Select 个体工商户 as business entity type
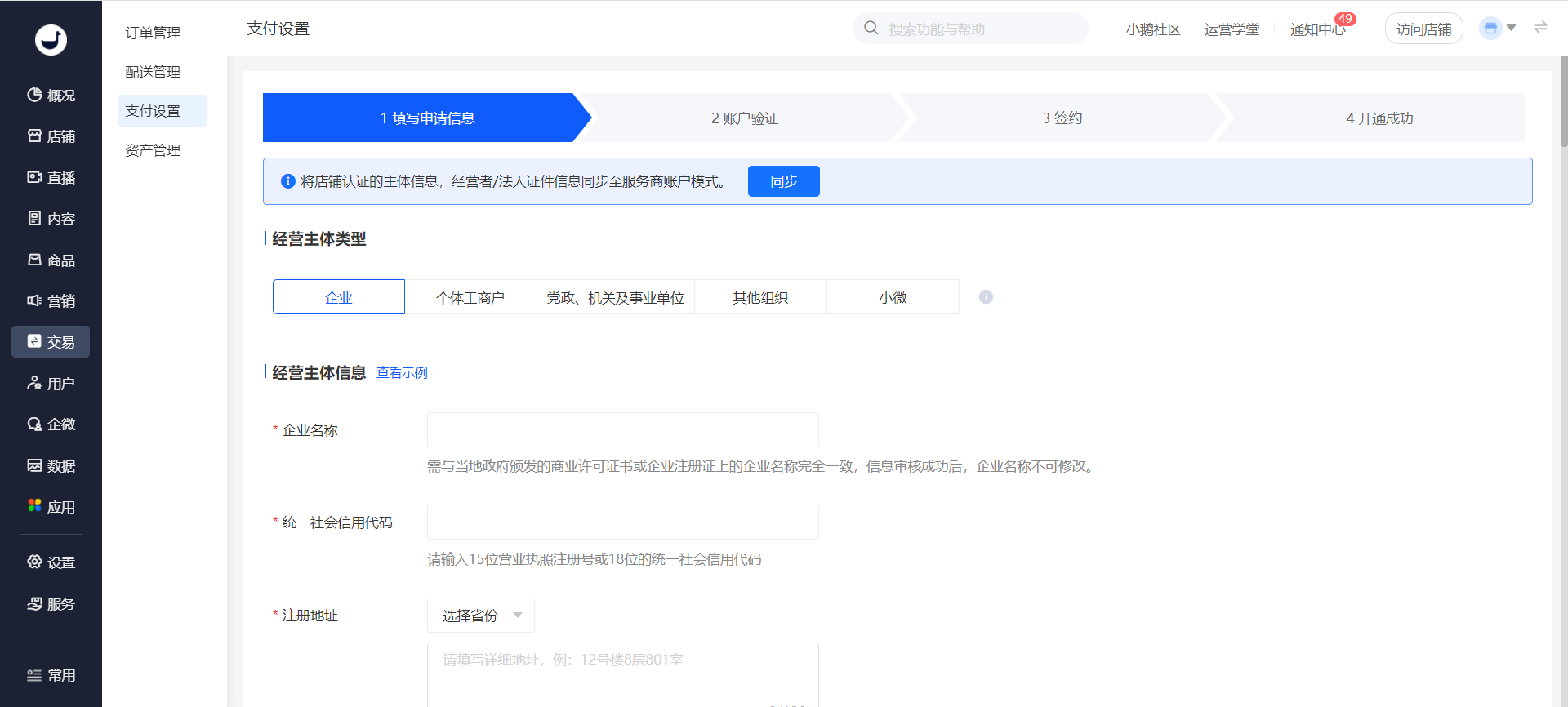This screenshot has height=707, width=1568. click(x=470, y=297)
